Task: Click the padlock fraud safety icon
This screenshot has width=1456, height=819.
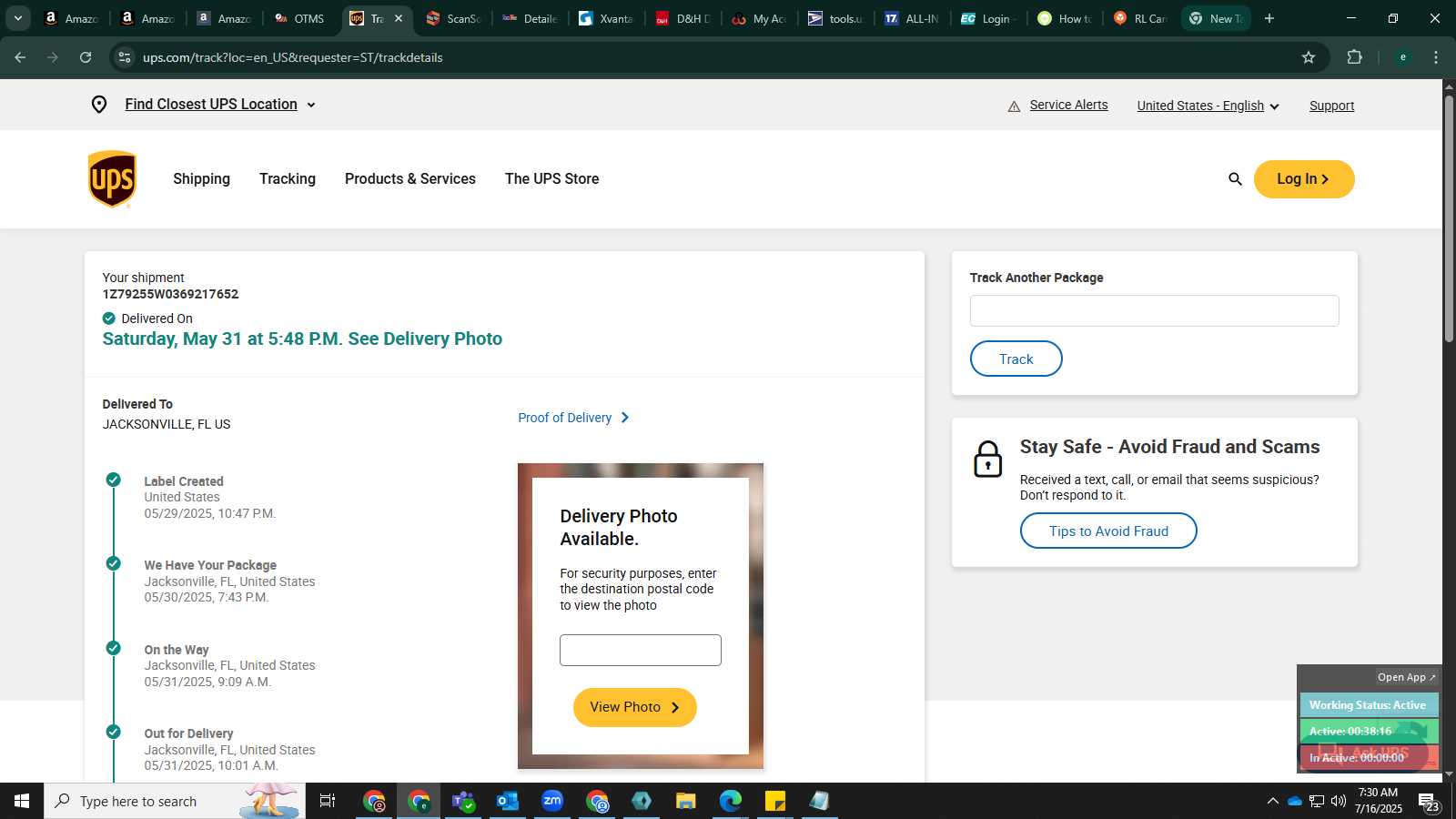Action: pyautogui.click(x=987, y=460)
